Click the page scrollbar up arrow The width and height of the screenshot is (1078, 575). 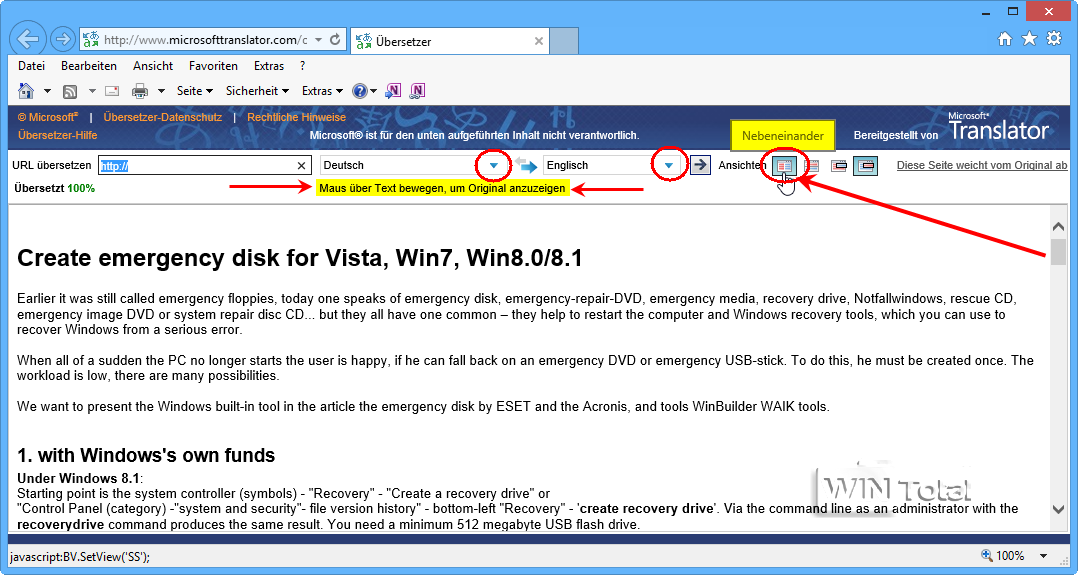[x=1058, y=226]
